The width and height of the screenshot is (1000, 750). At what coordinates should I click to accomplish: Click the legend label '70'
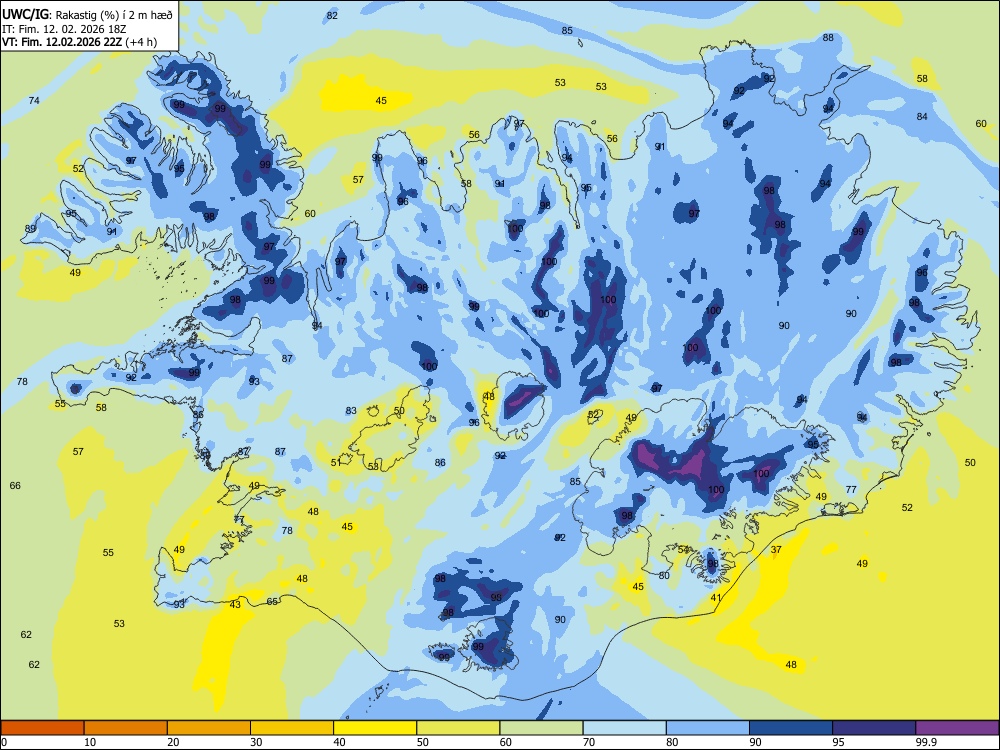589,742
